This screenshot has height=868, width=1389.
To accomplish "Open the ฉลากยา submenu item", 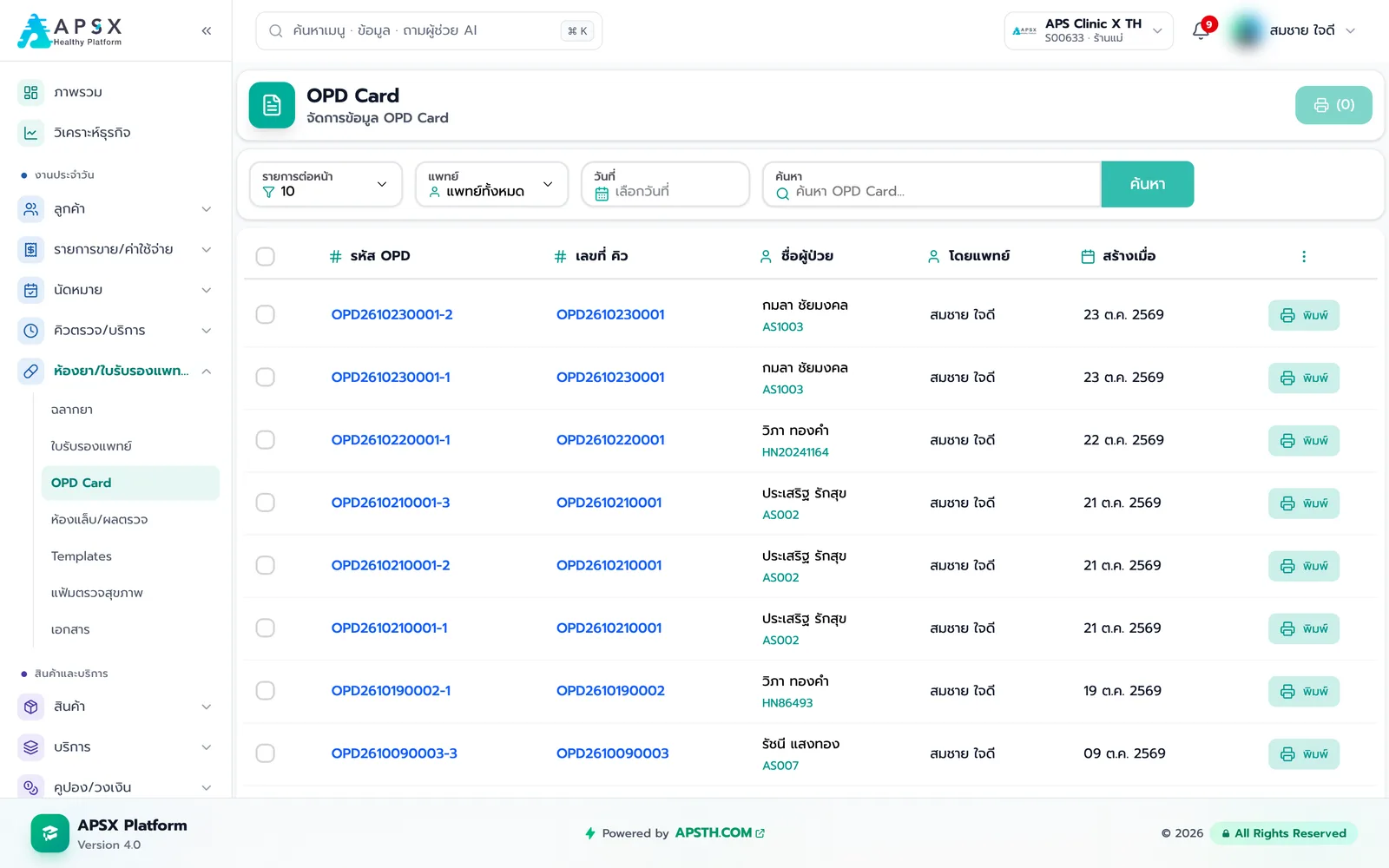I will tap(72, 410).
